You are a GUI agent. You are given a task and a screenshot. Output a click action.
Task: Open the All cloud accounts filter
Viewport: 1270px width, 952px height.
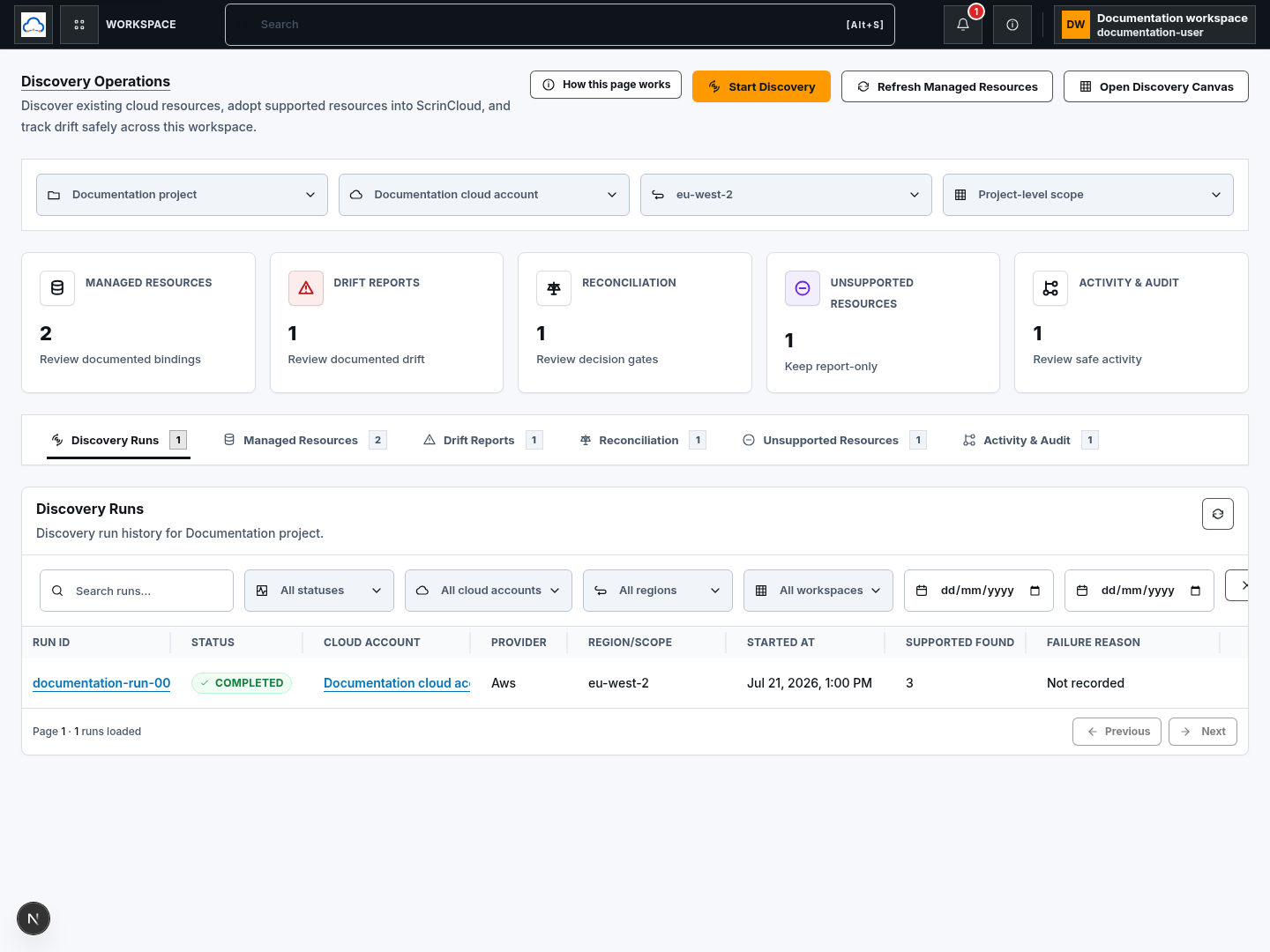click(x=489, y=591)
